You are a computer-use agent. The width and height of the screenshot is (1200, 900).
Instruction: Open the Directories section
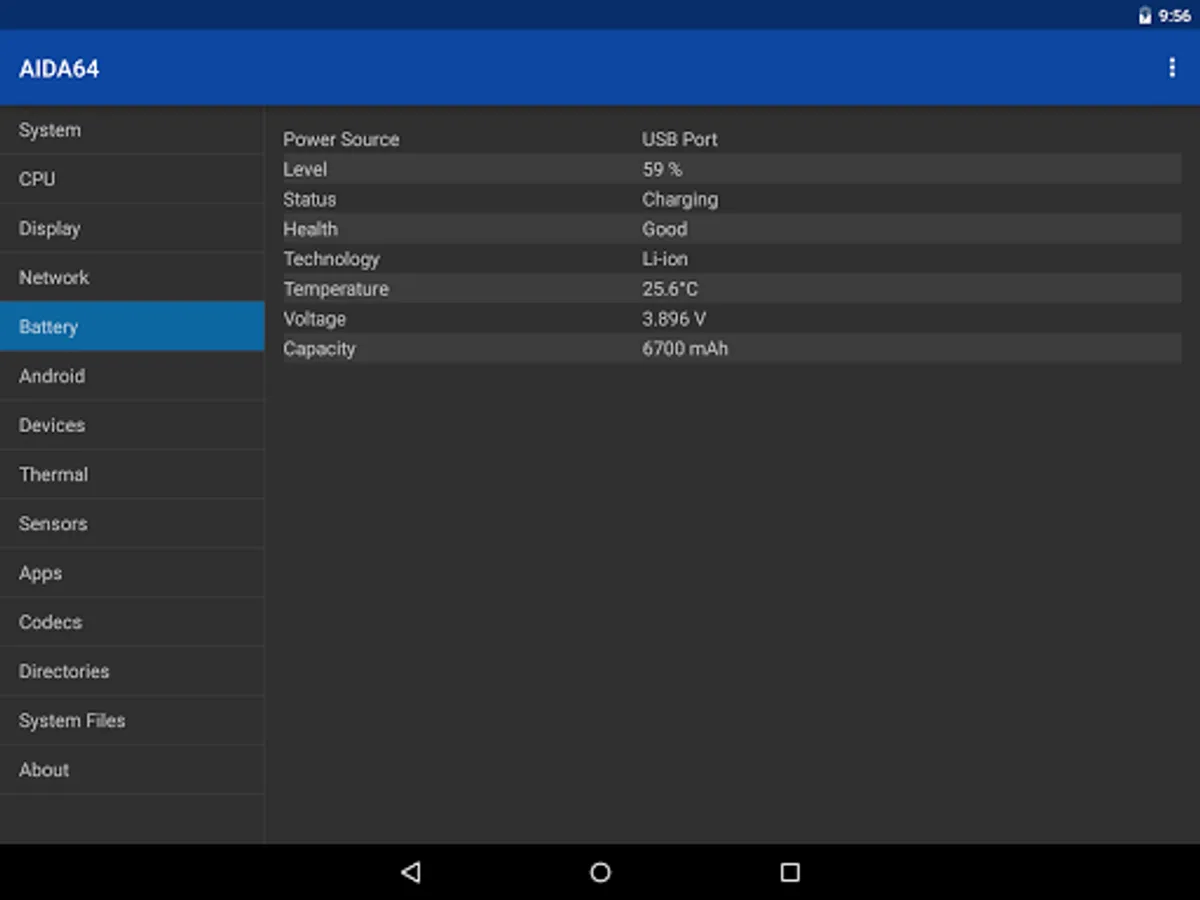132,671
